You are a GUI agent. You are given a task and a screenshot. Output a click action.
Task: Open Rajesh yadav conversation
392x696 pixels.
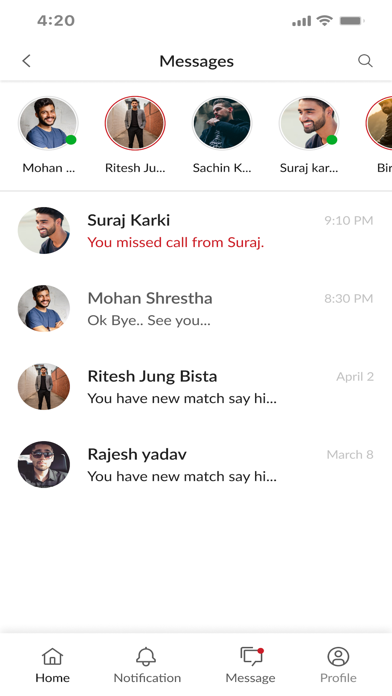pos(196,465)
